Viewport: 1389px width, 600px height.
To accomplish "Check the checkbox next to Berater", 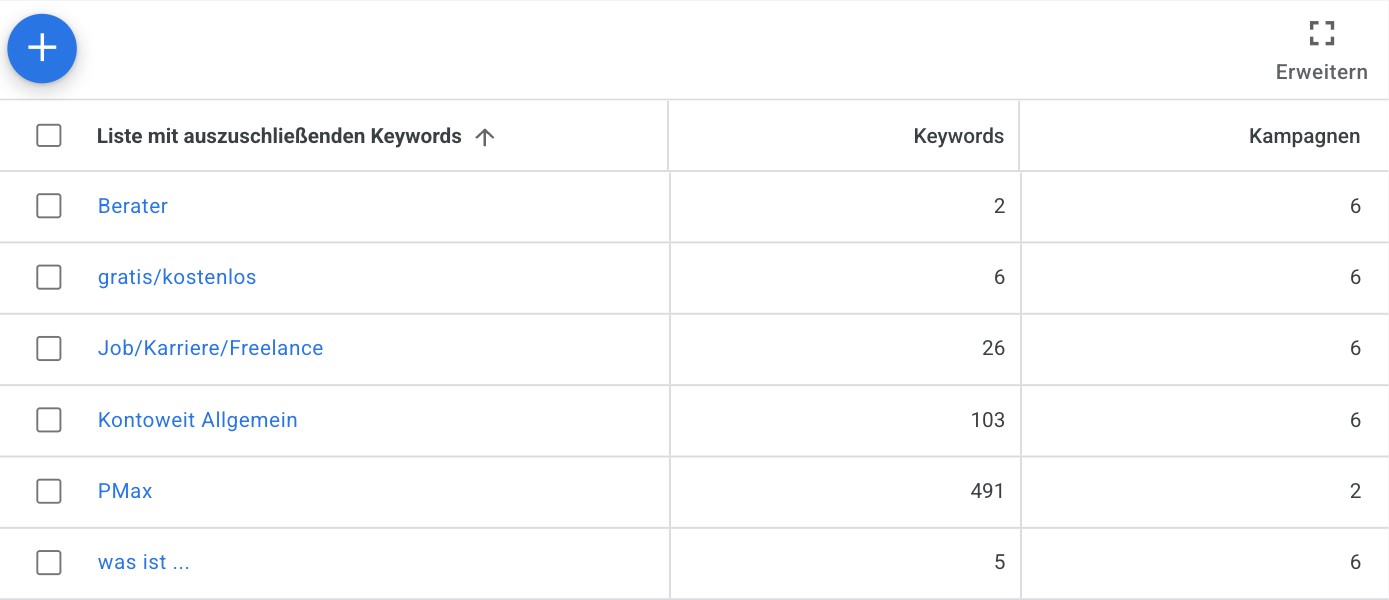I will coord(49,206).
